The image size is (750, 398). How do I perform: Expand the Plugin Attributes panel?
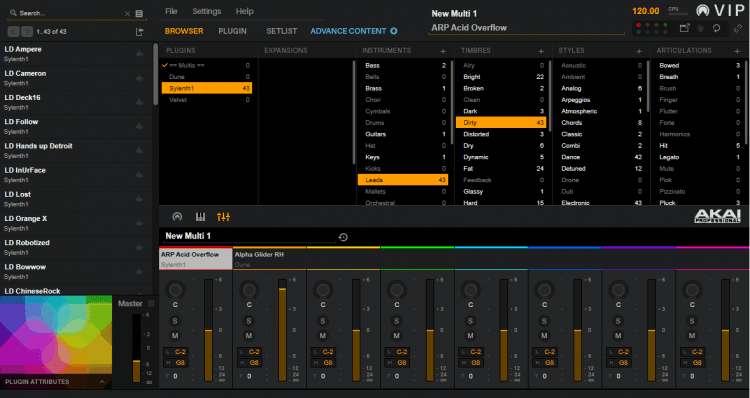[102, 382]
